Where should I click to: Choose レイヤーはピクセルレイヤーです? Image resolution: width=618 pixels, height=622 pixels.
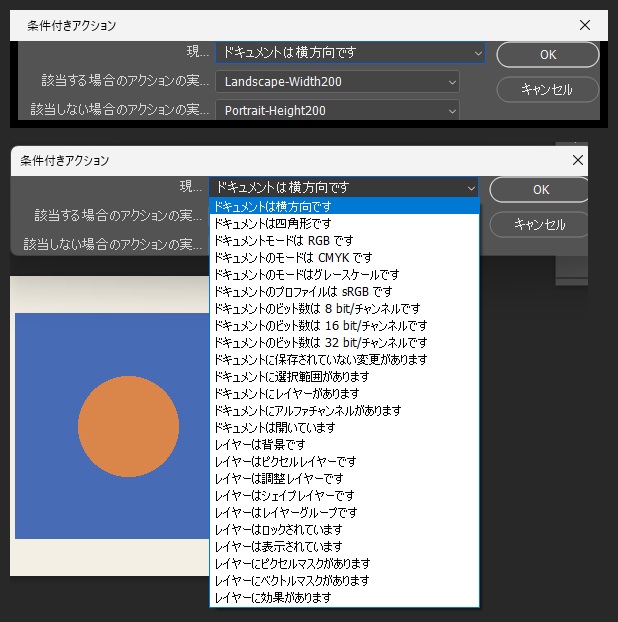(x=344, y=462)
